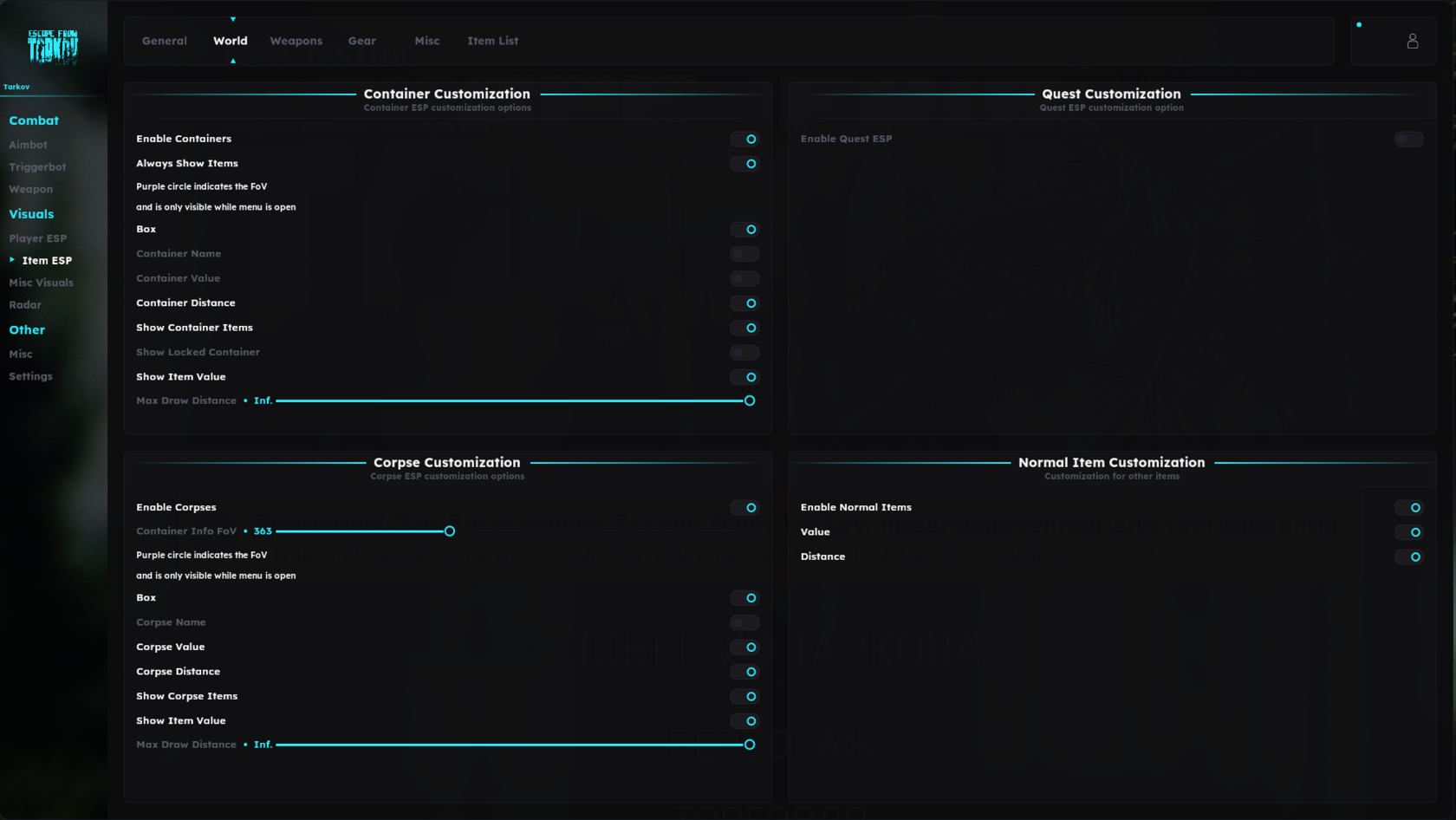Viewport: 1456px width, 820px height.
Task: Toggle Corpse Value switch
Action: 744,648
